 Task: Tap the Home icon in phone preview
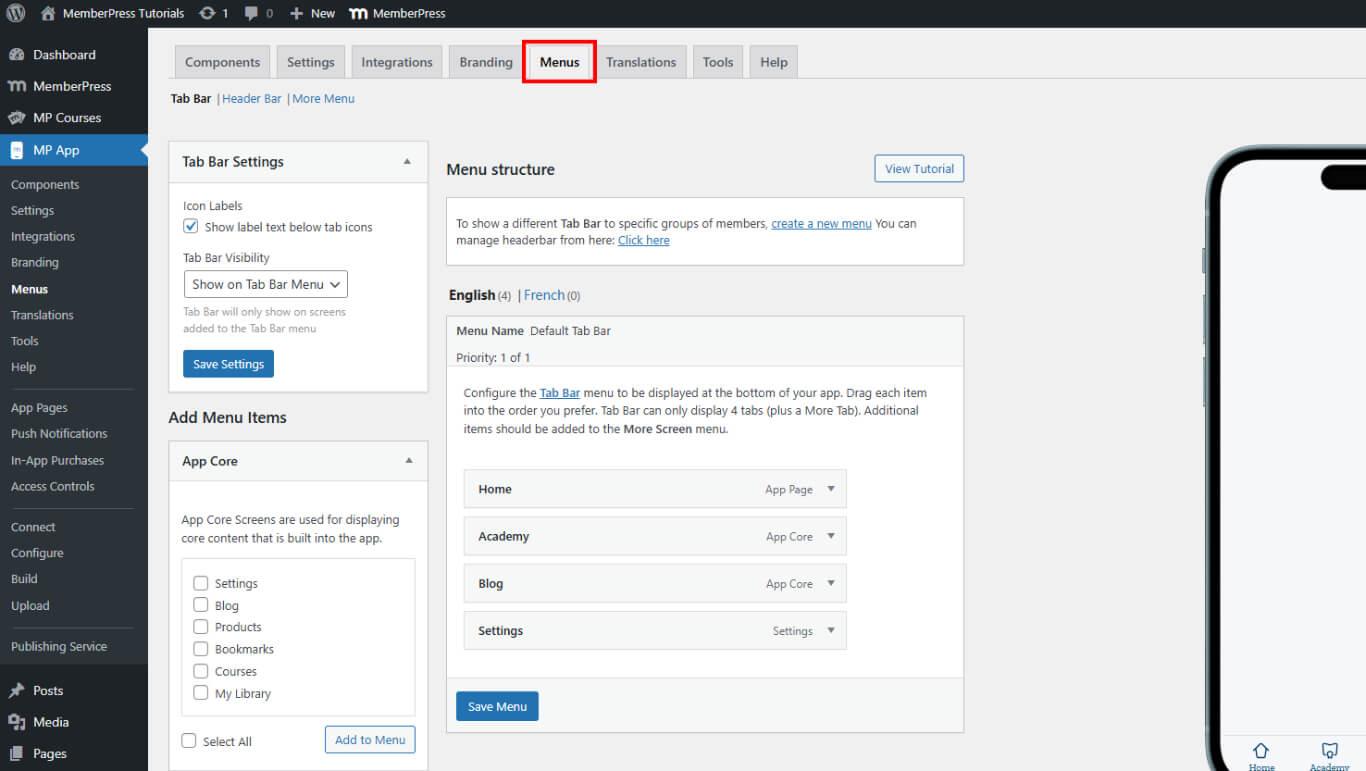coord(1261,750)
